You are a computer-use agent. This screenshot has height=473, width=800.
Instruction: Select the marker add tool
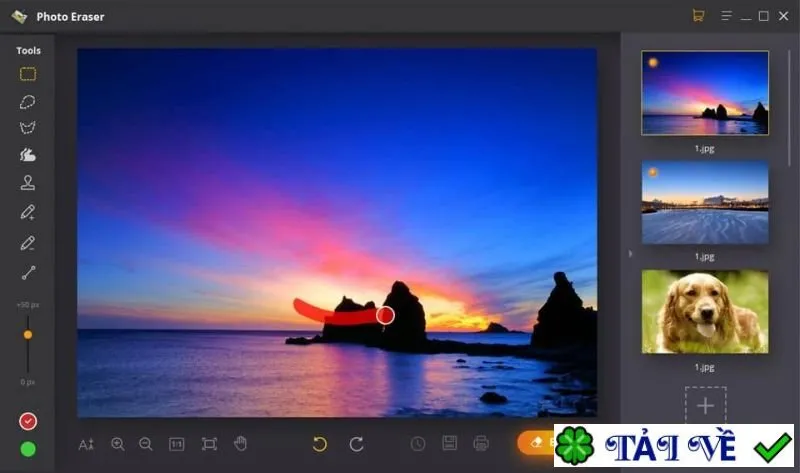click(x=28, y=212)
